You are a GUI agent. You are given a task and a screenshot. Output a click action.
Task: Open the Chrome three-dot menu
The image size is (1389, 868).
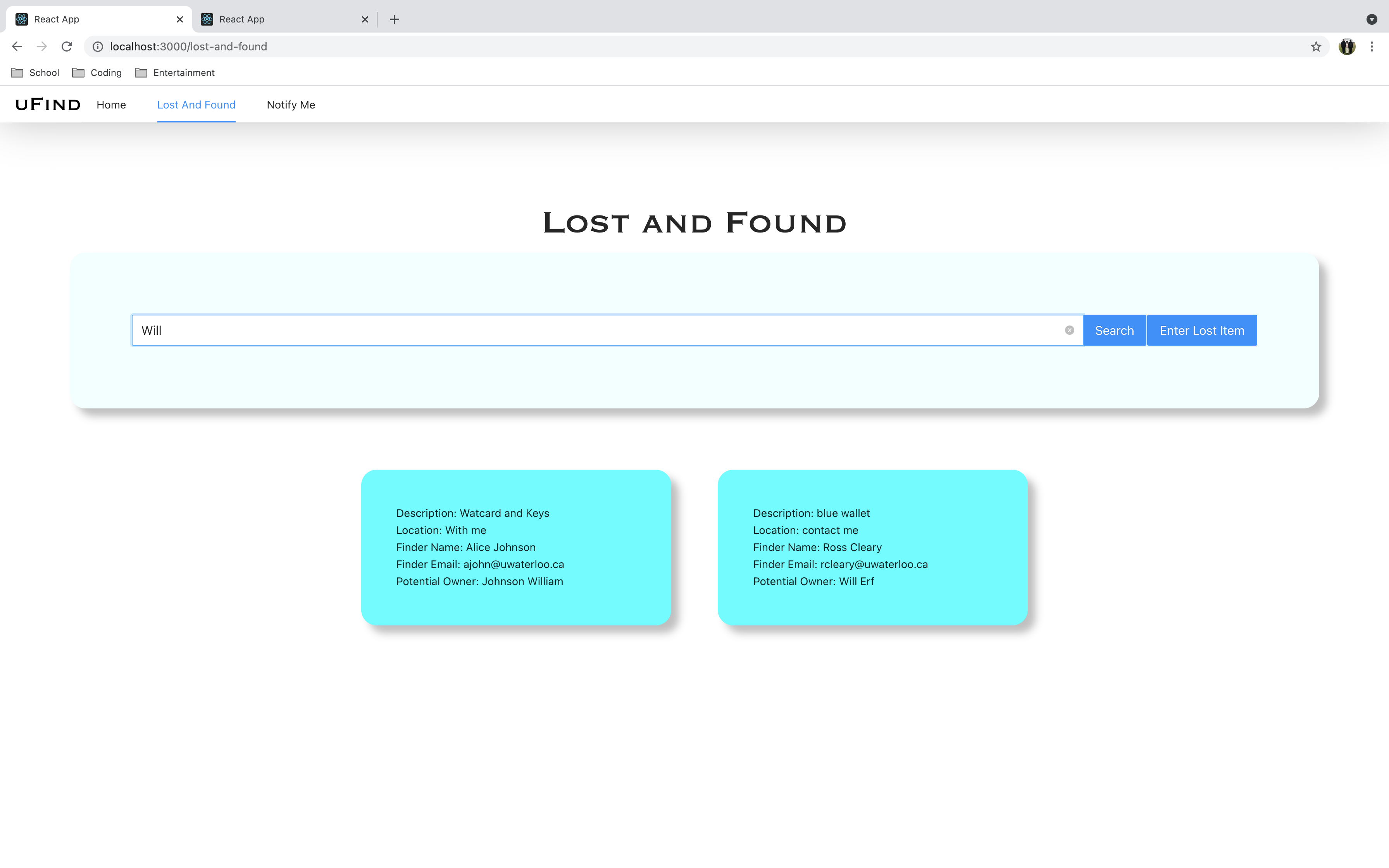tap(1372, 46)
